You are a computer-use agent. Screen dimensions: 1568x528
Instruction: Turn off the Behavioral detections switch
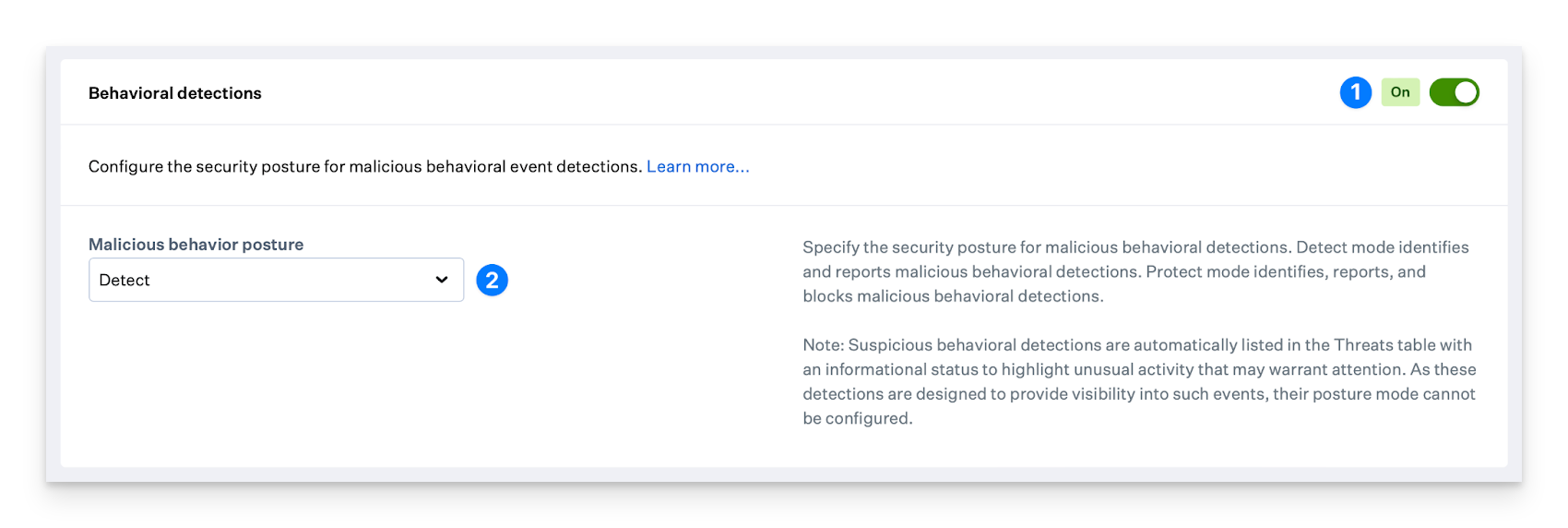[x=1454, y=92]
